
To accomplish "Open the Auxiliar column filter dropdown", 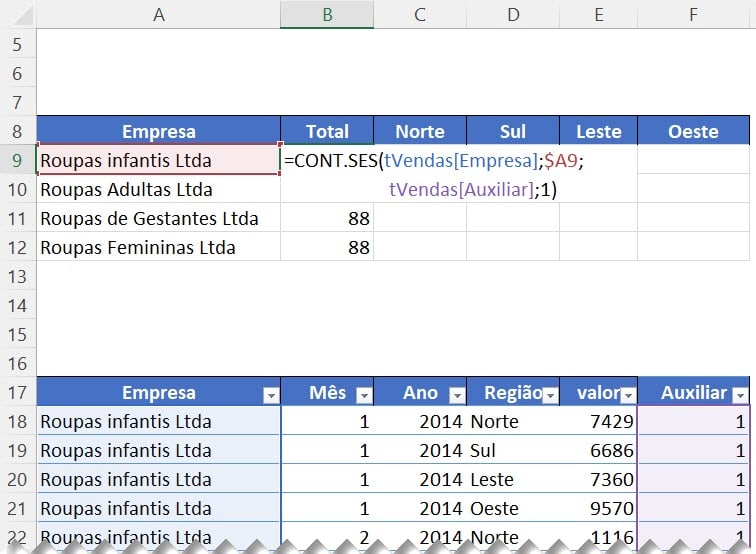I will click(739, 395).
